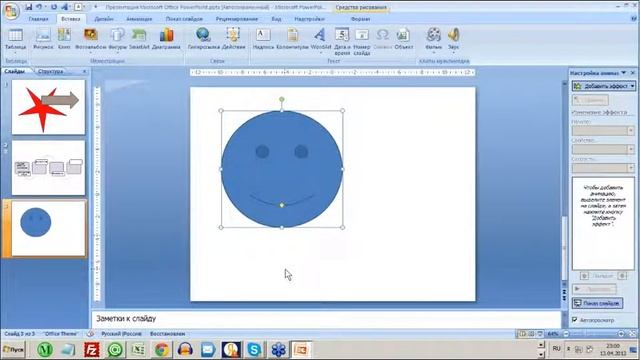This screenshot has height=360, width=640.
Task: Click the zoom in plus button
Action: point(621,334)
